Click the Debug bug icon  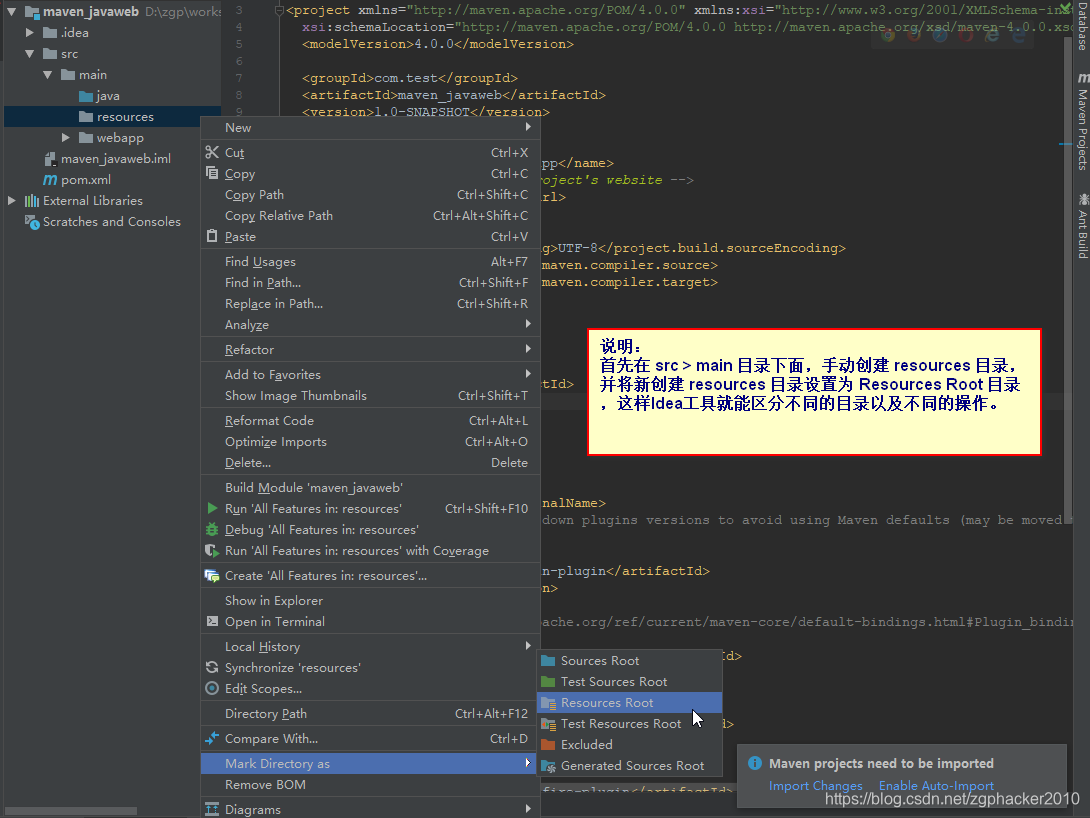coord(212,530)
